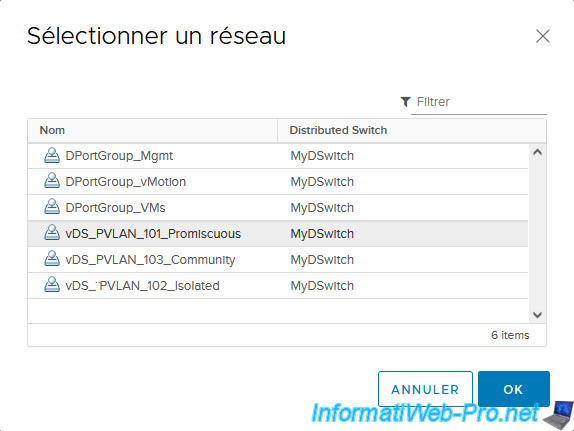Viewport: 574px width, 431px height.
Task: Click MyDSwitch cell in DPortGroup_VMs row
Action: tap(322, 208)
